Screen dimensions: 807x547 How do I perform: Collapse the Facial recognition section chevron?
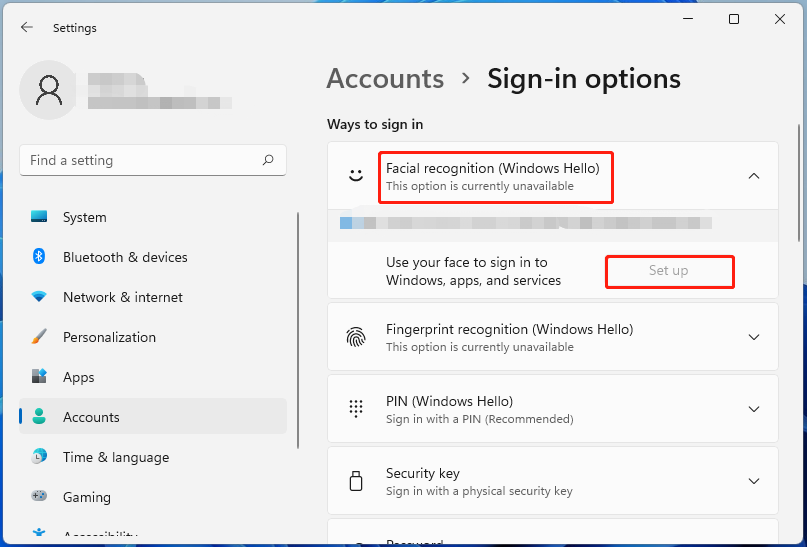(x=754, y=176)
